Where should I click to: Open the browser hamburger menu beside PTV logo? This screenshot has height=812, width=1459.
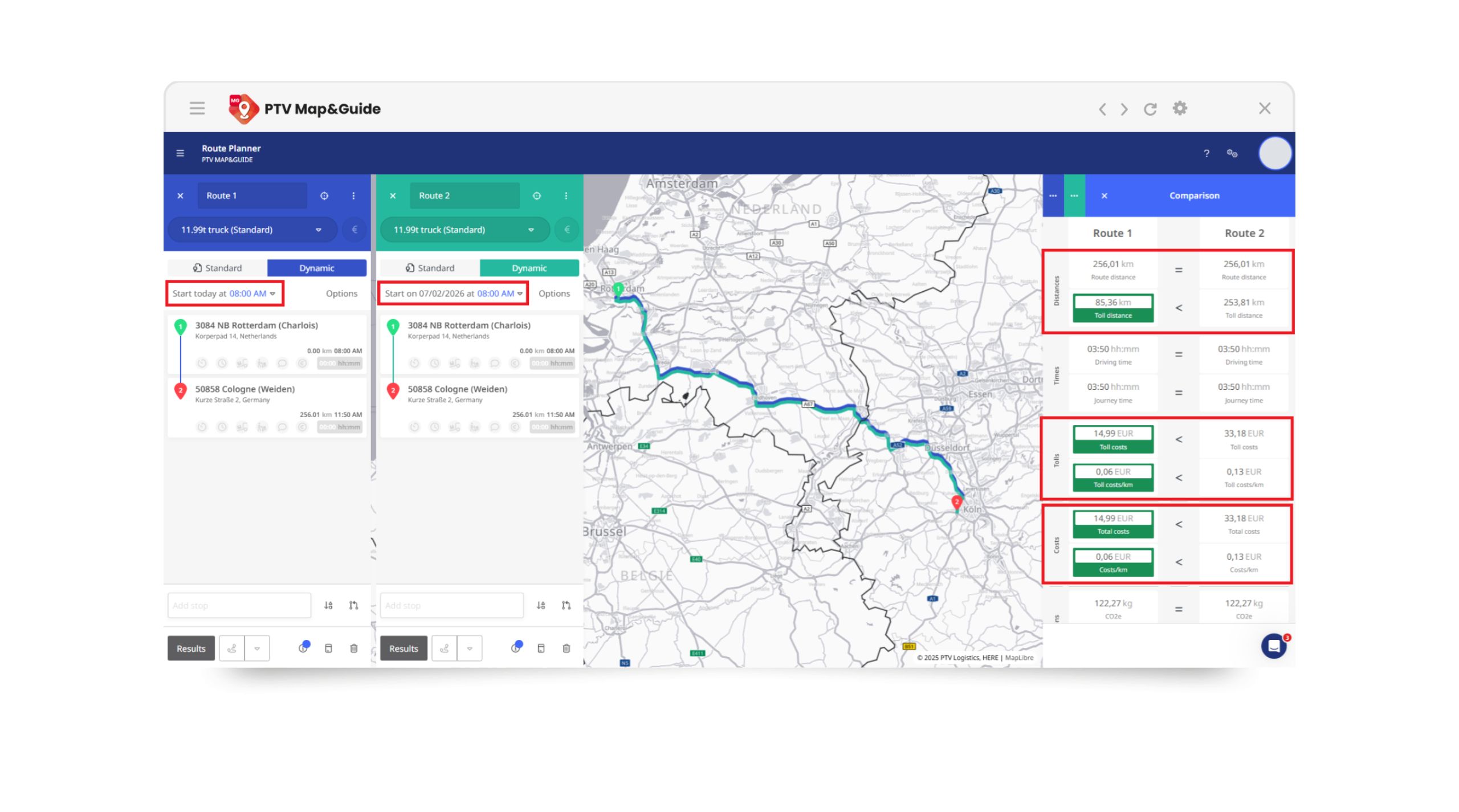coord(197,108)
